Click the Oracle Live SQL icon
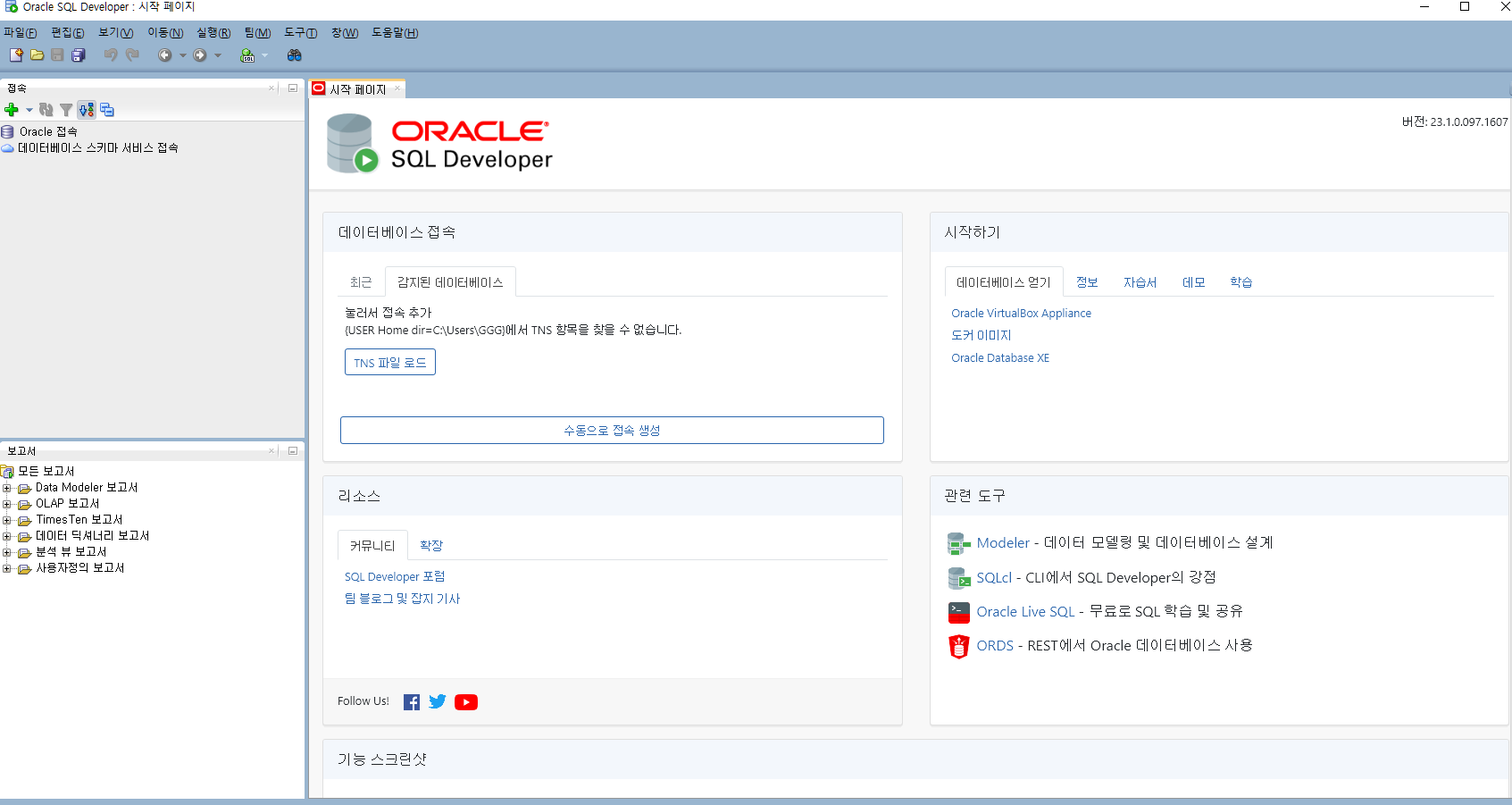Viewport: 1512px width, 805px height. click(958, 612)
